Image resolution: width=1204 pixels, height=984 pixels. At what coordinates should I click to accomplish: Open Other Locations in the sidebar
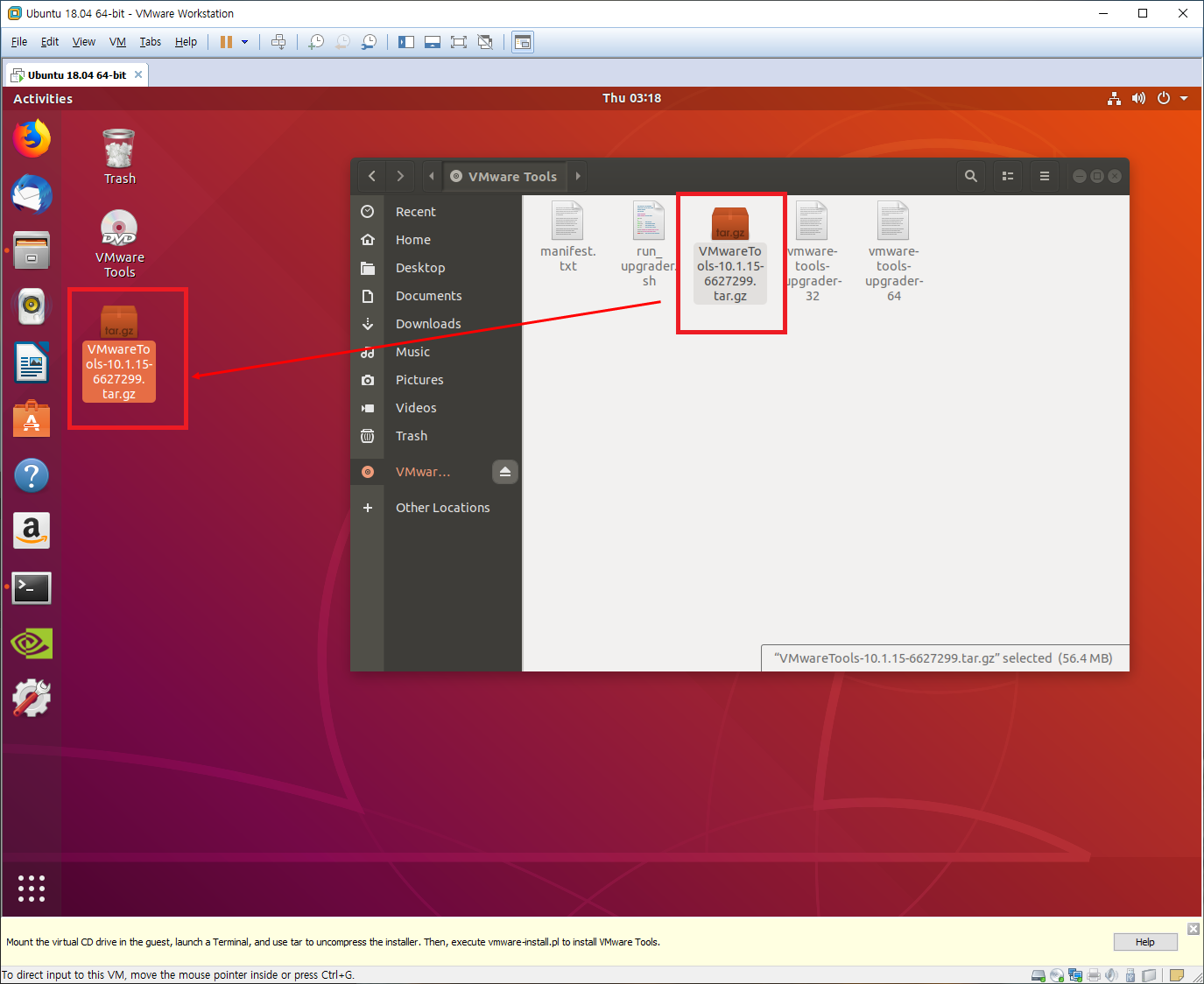tap(436, 508)
